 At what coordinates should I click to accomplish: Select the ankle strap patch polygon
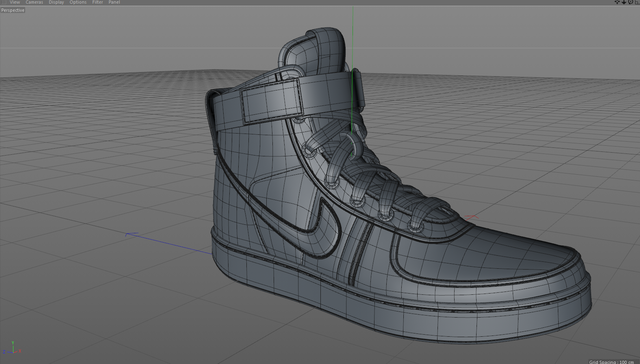(x=272, y=101)
